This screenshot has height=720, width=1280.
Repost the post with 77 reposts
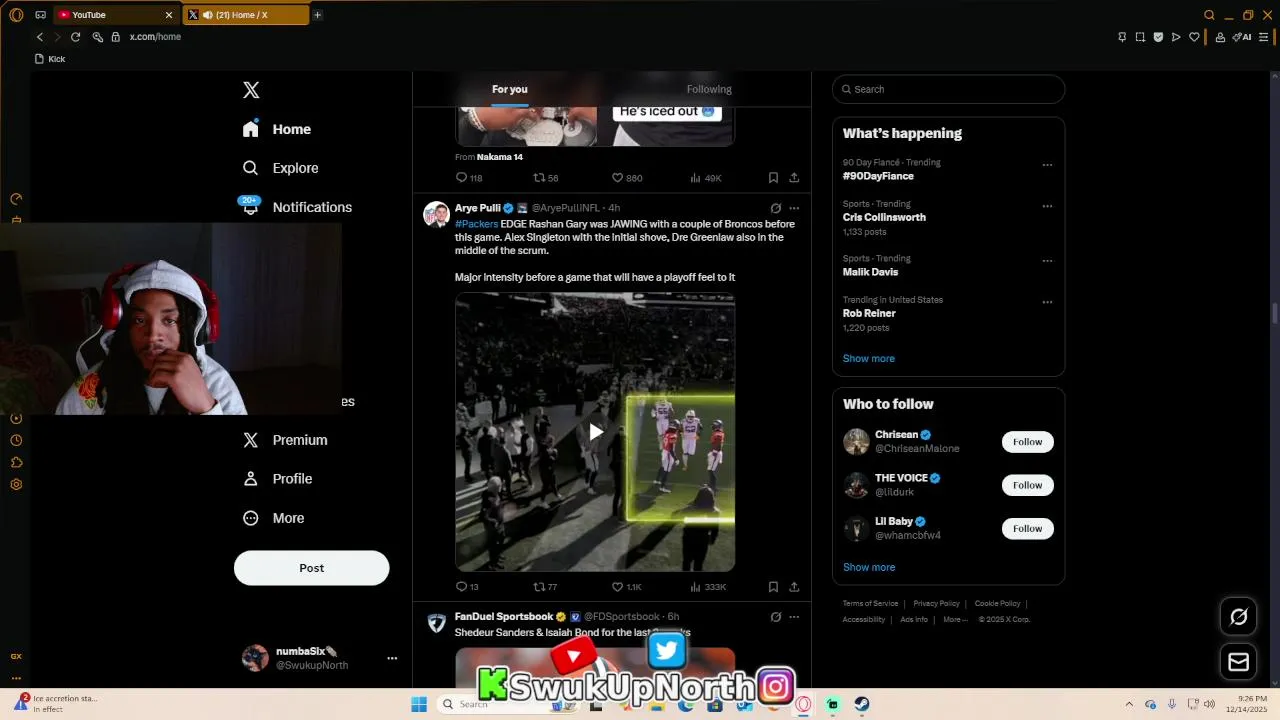(x=545, y=587)
